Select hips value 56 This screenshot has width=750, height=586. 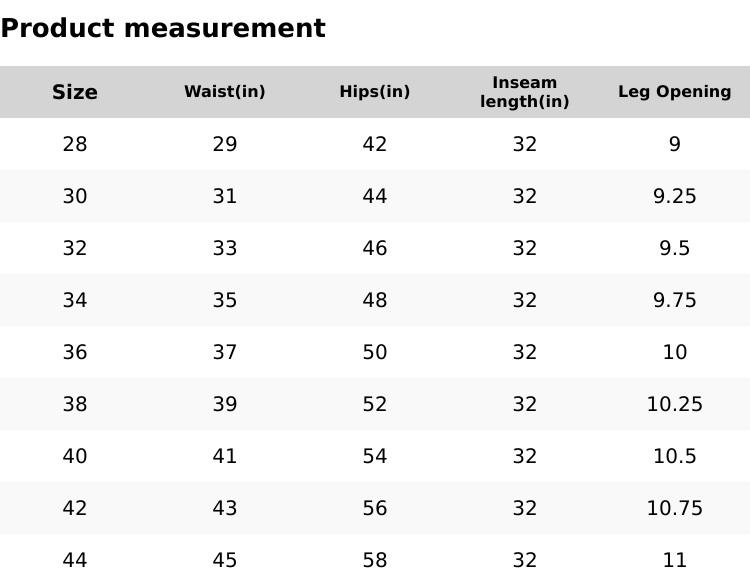pyautogui.click(x=375, y=508)
